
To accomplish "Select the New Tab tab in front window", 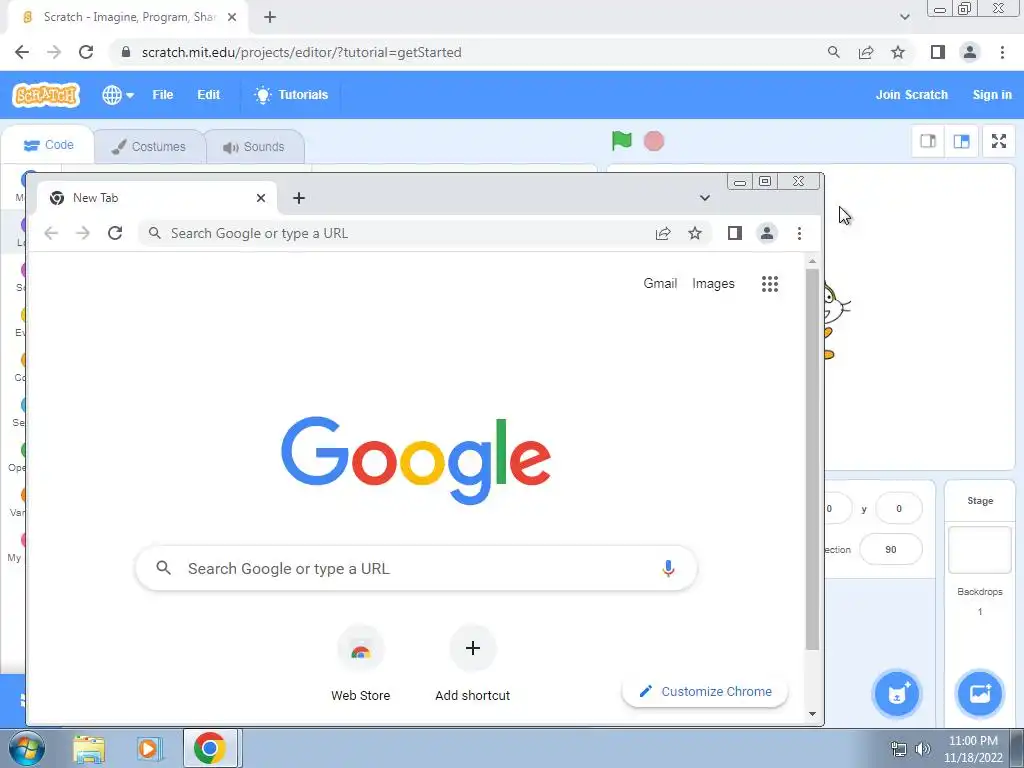I will click(x=157, y=198).
